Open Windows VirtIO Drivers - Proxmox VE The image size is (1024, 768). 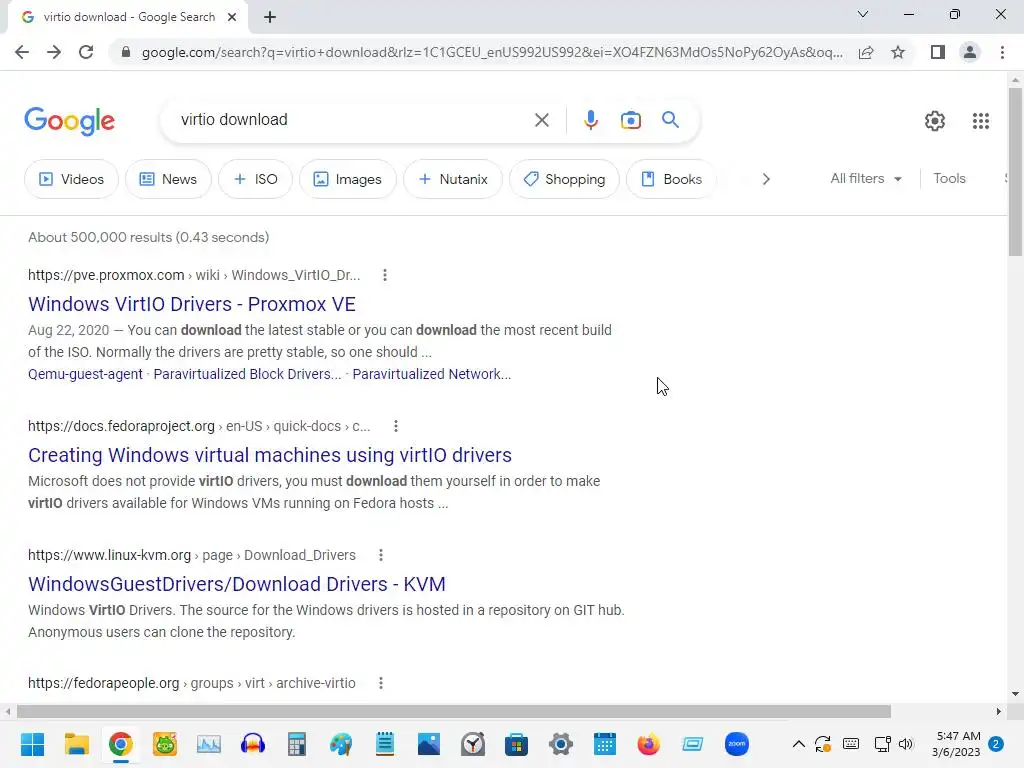pos(192,304)
